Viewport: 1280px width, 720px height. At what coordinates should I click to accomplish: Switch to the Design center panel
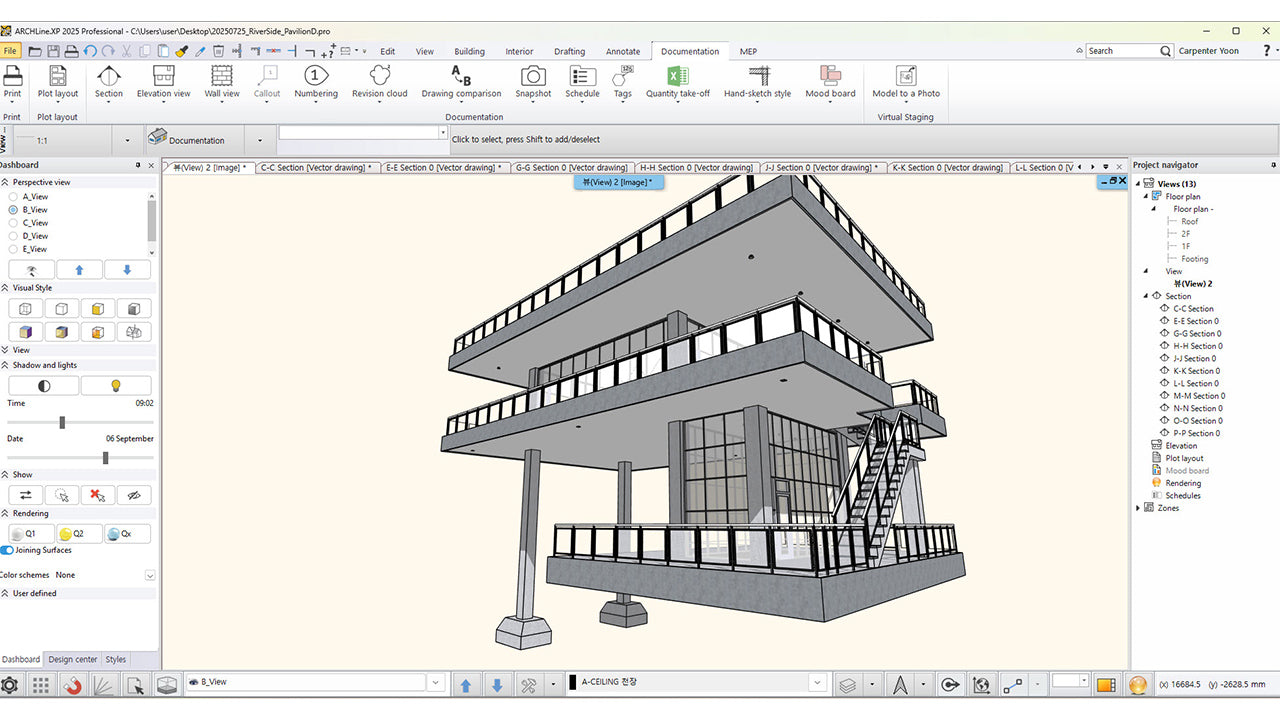[73, 659]
